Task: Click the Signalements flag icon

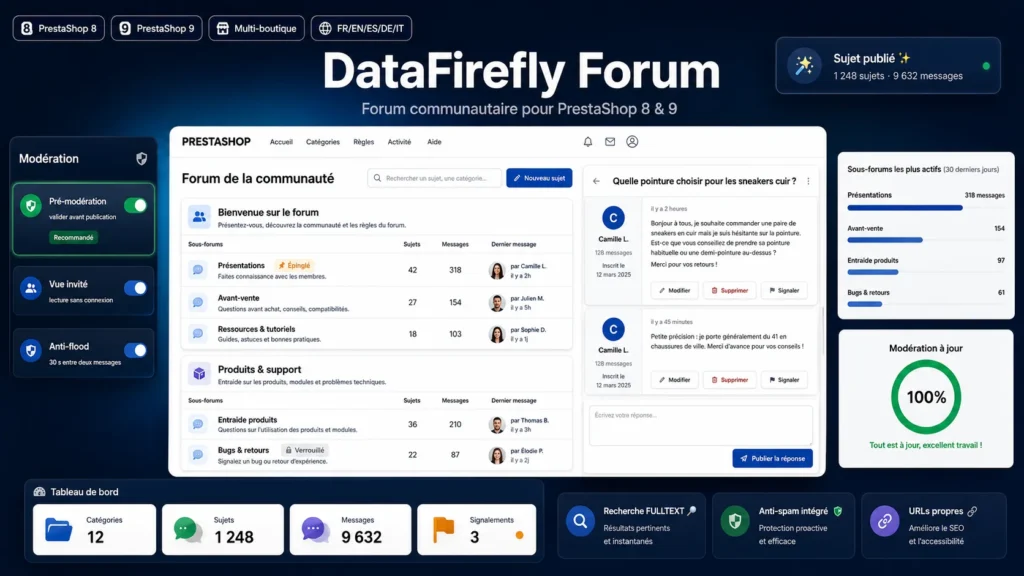Action: coord(443,529)
